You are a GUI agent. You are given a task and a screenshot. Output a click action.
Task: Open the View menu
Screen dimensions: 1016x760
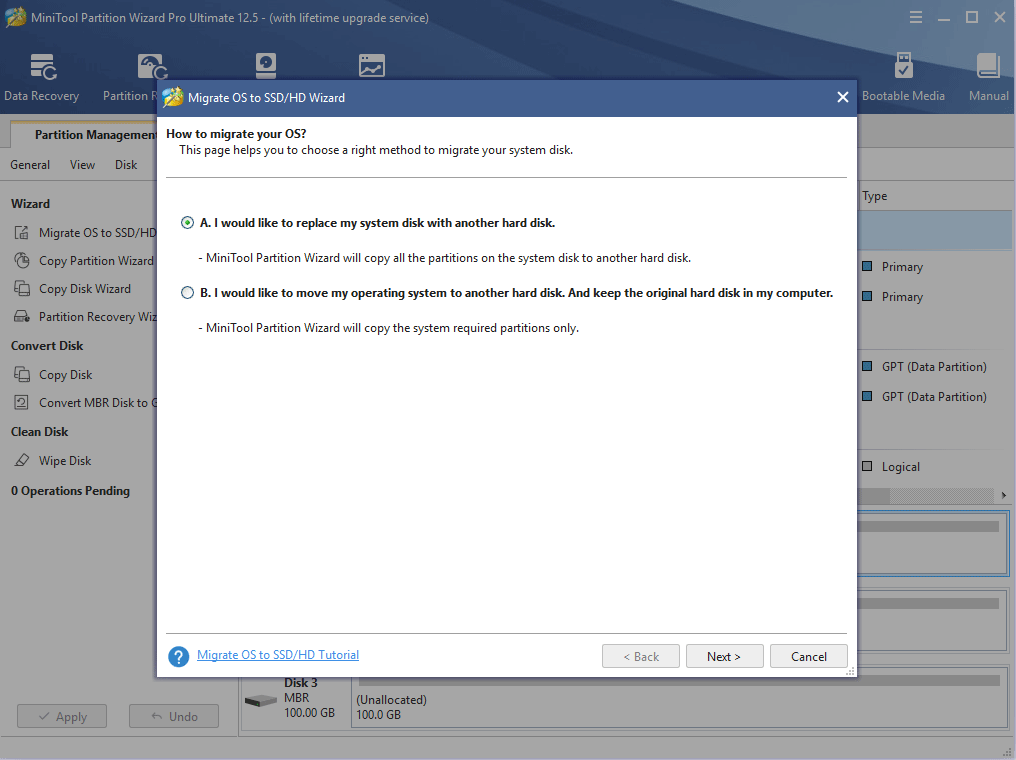pyautogui.click(x=82, y=165)
